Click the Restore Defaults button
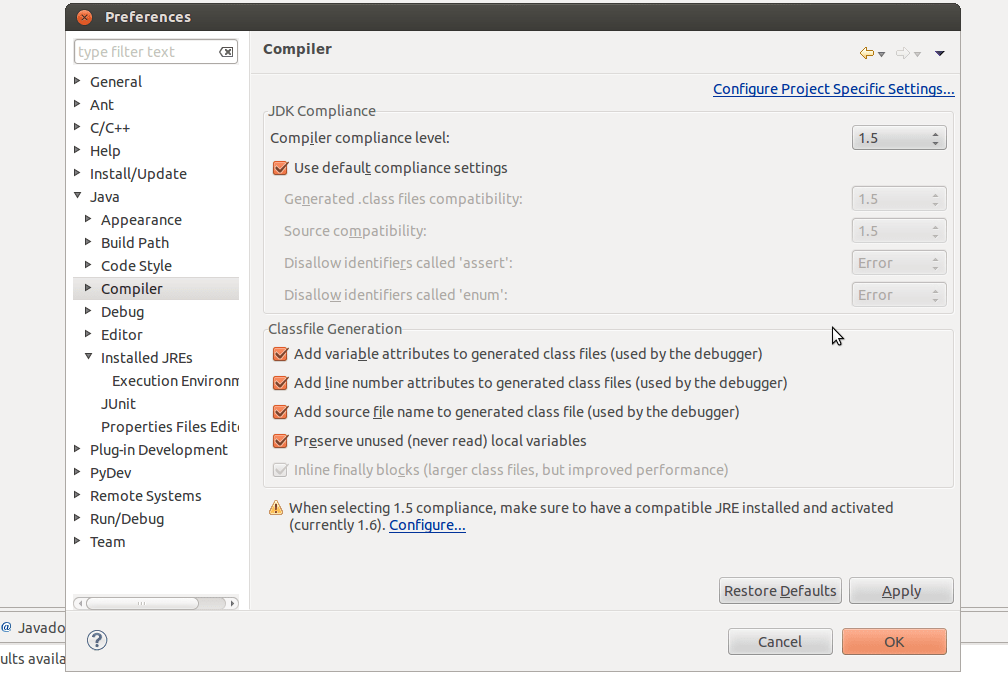Screen dimensions: 1008x691 [x=780, y=591]
